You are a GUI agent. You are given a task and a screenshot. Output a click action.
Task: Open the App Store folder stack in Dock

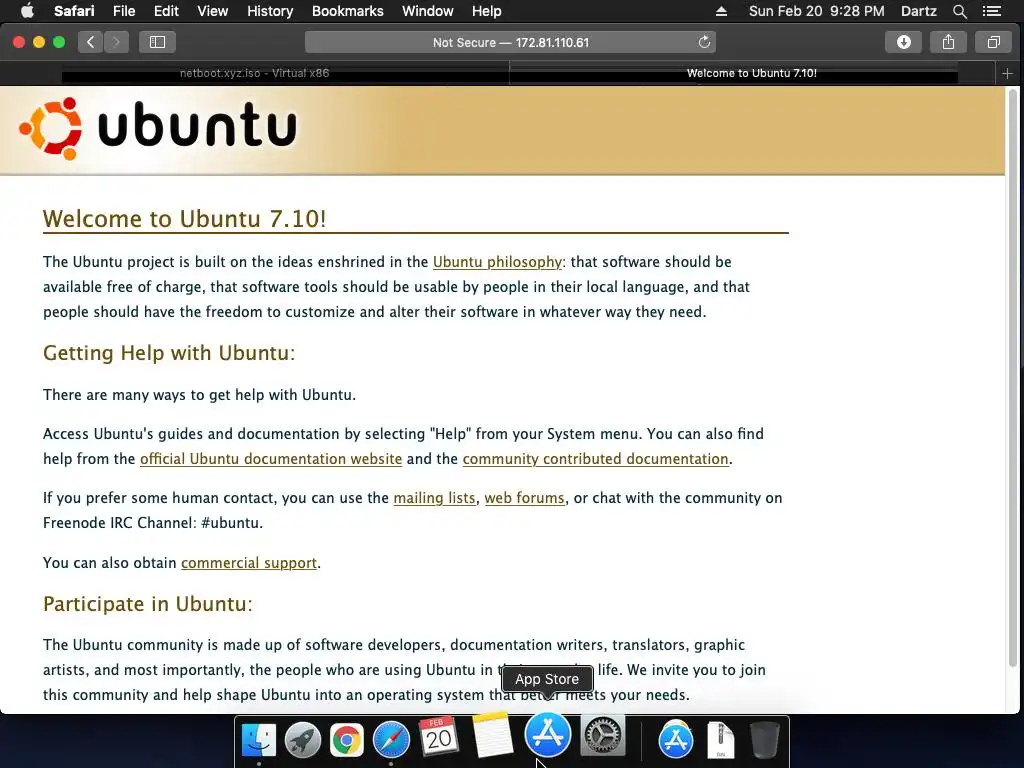click(675, 740)
